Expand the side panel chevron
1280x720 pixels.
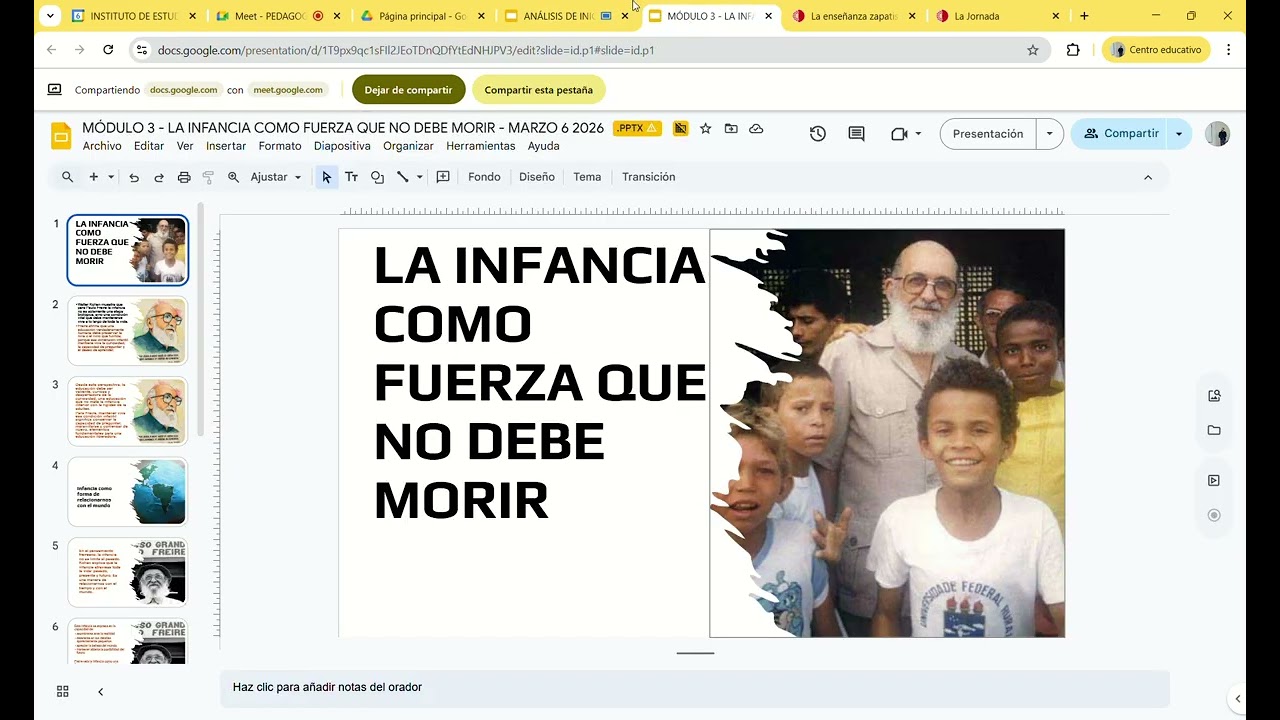click(1238, 699)
